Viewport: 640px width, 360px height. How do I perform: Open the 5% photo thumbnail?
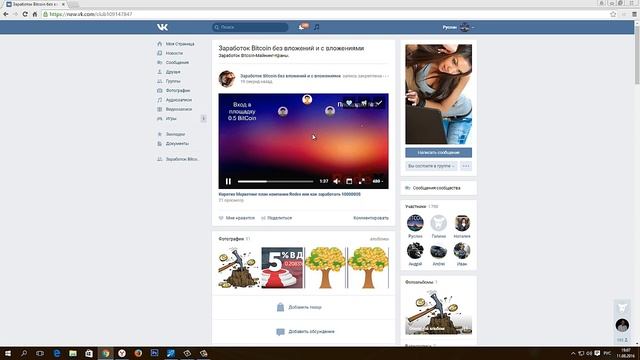coord(282,268)
